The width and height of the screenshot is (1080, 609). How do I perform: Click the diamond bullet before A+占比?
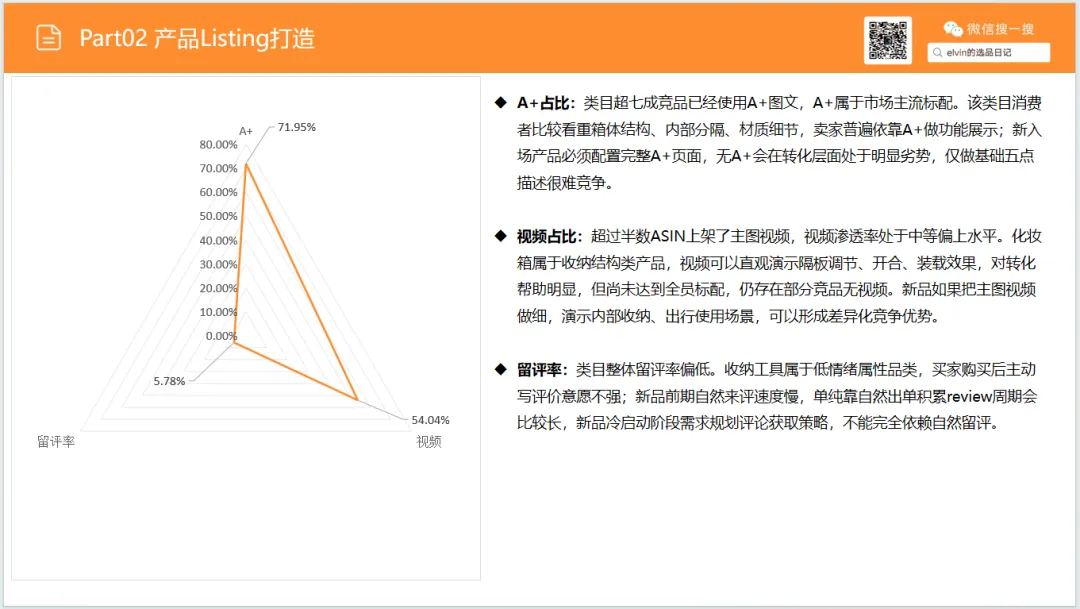[x=501, y=103]
